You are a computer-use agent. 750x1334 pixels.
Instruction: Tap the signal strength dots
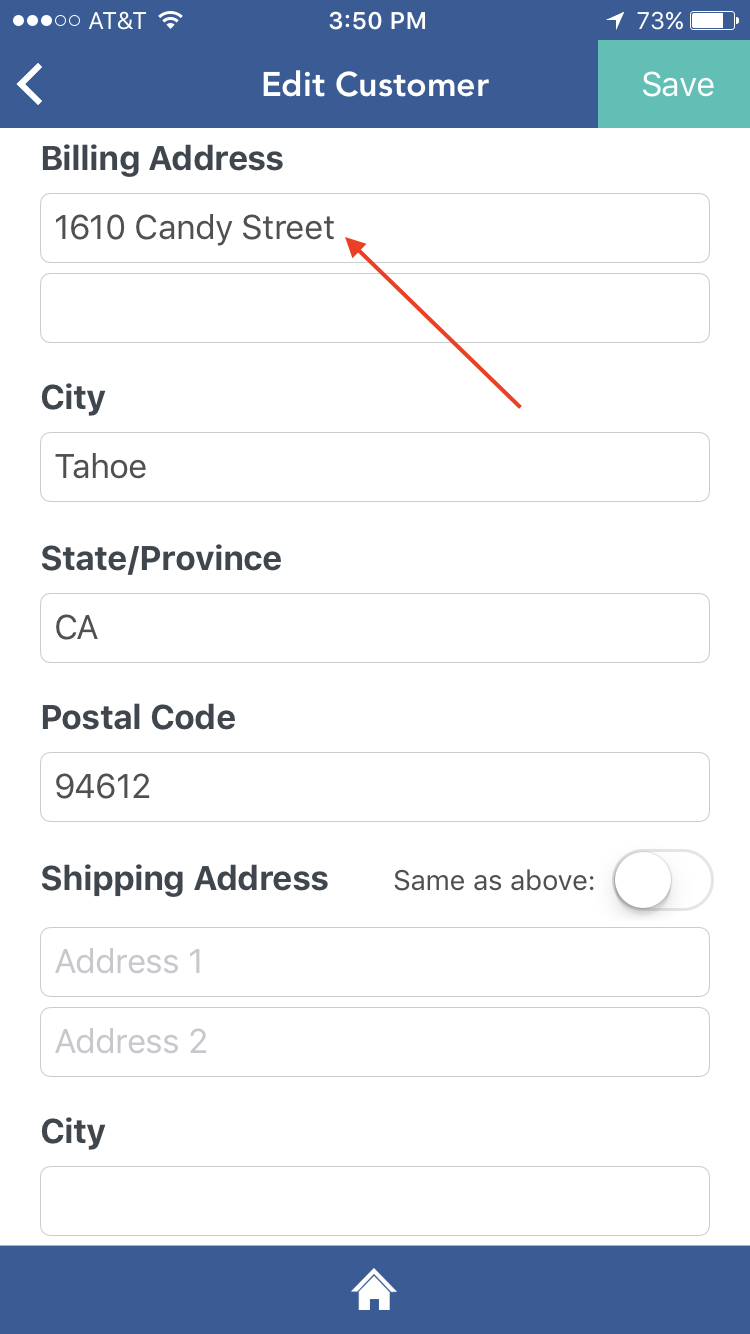[46, 20]
